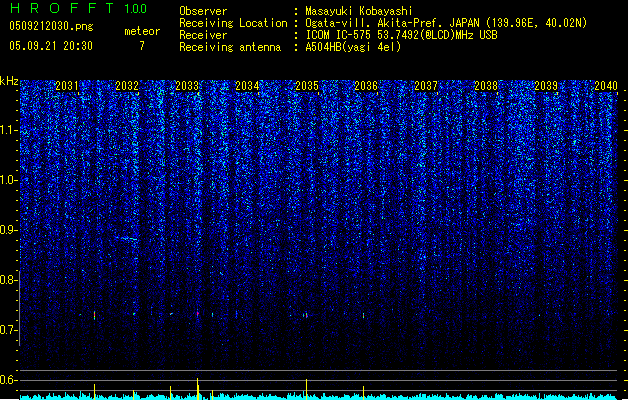Select observer name Masayuki Kobayashi
This screenshot has width=629, height=400.
[x=359, y=11]
